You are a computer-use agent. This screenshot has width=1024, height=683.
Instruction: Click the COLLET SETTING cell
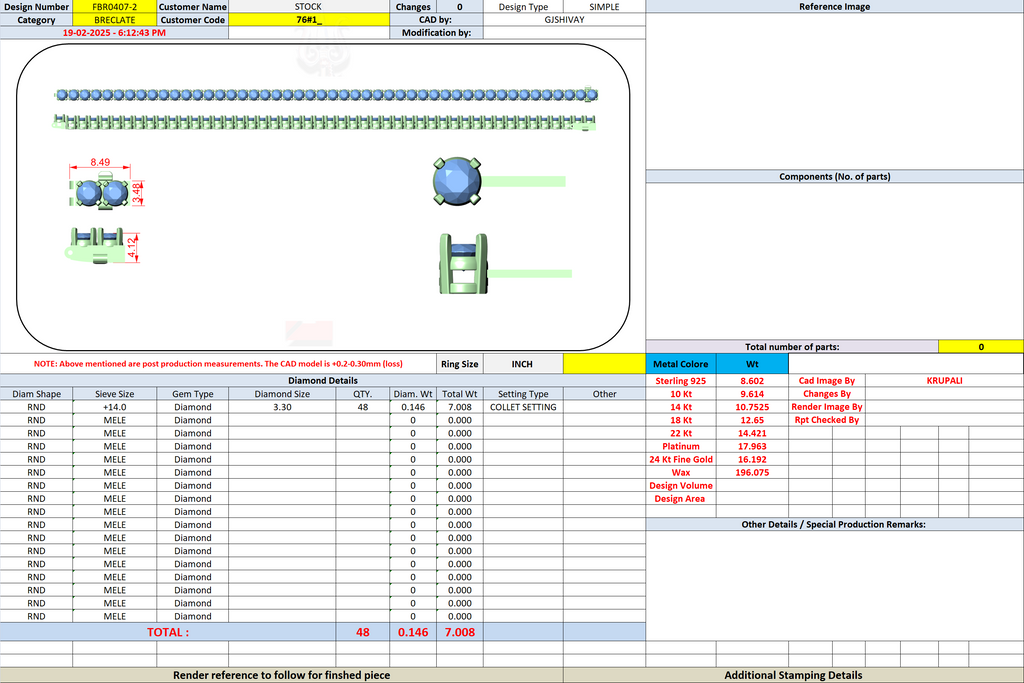(523, 407)
